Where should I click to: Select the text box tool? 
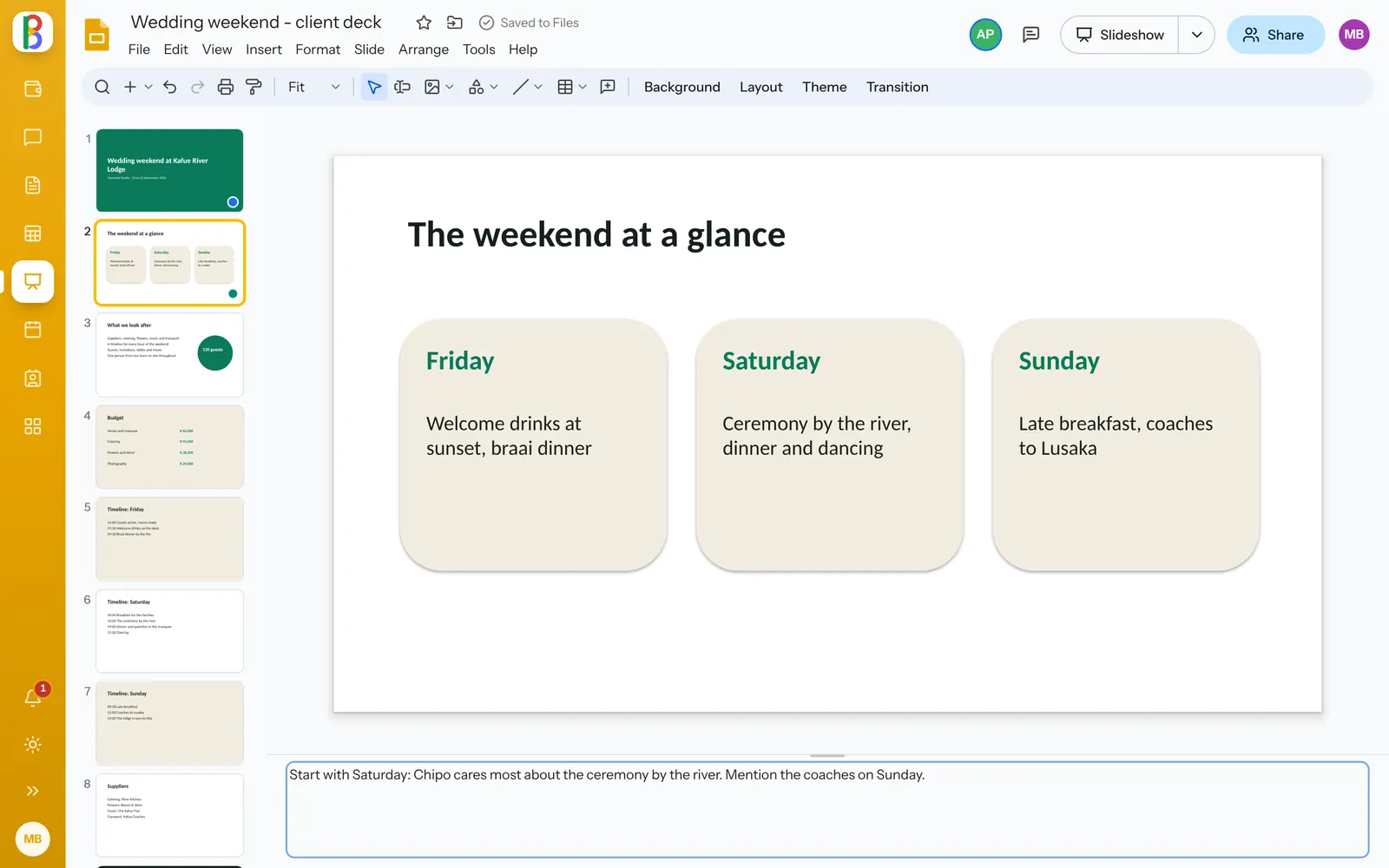coord(402,87)
